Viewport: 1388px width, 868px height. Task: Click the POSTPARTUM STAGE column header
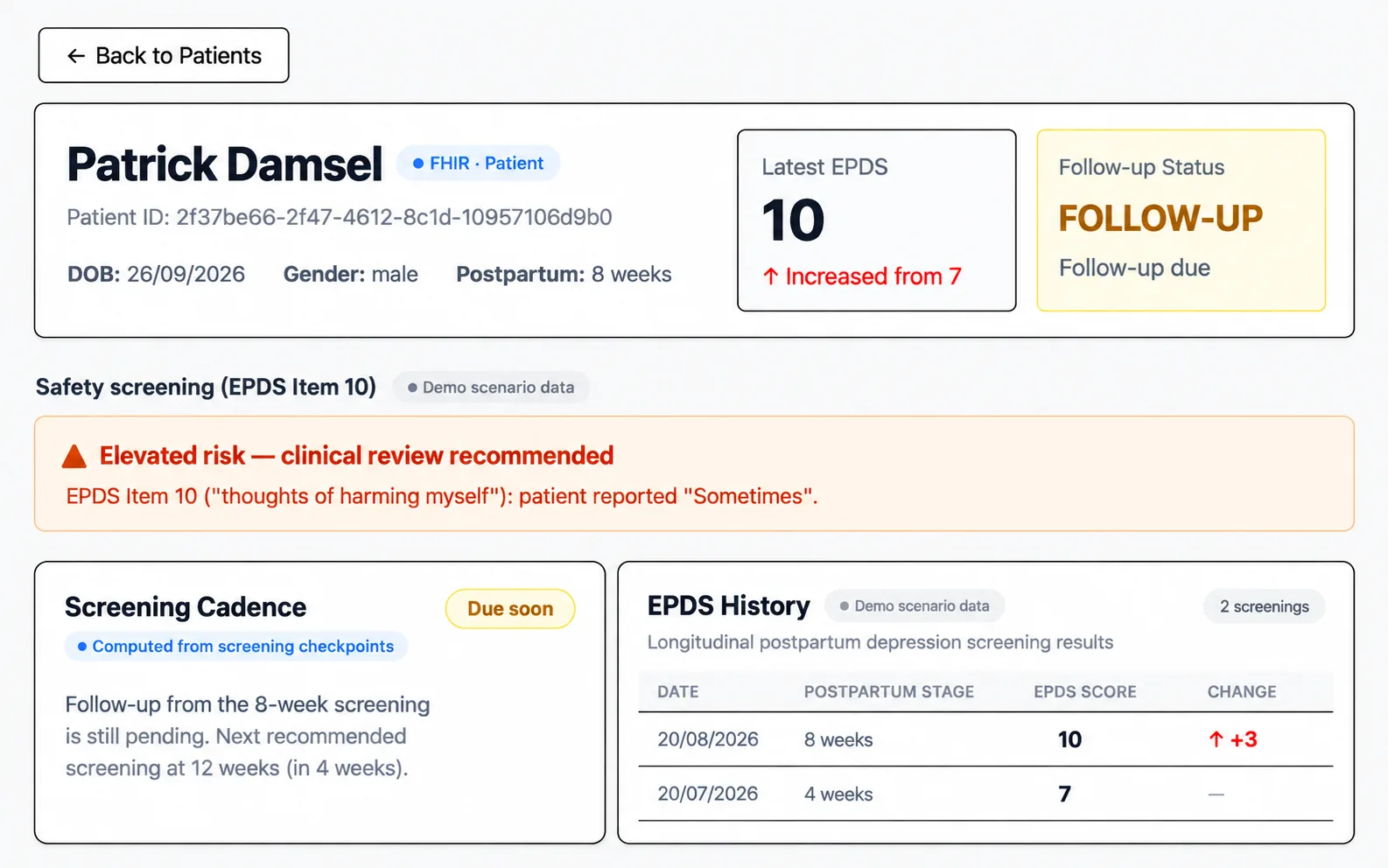click(889, 691)
